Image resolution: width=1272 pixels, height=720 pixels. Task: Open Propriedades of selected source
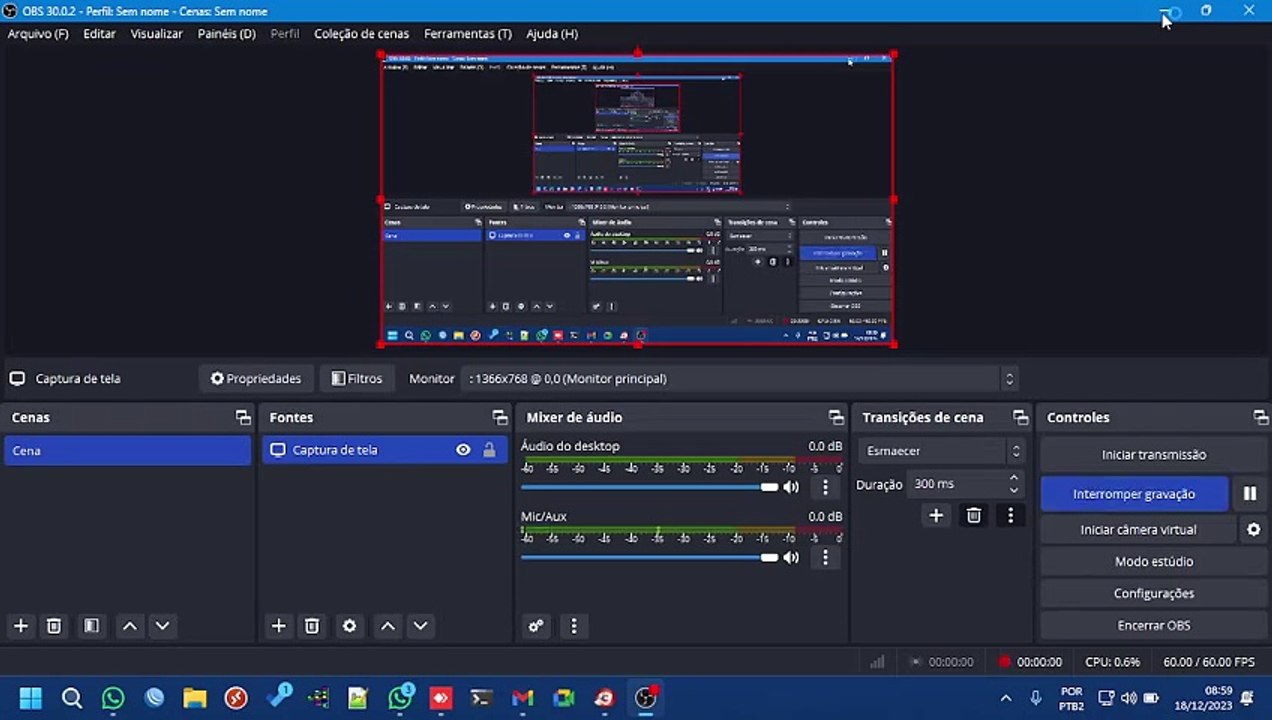(x=256, y=379)
